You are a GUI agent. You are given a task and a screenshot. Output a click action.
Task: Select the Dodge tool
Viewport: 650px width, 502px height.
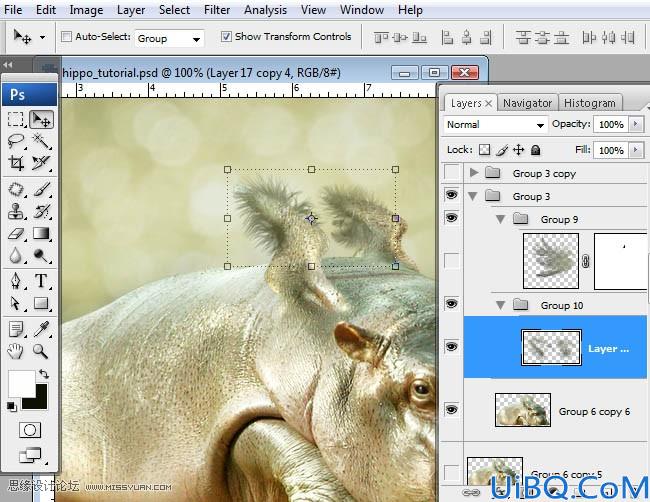tap(41, 255)
